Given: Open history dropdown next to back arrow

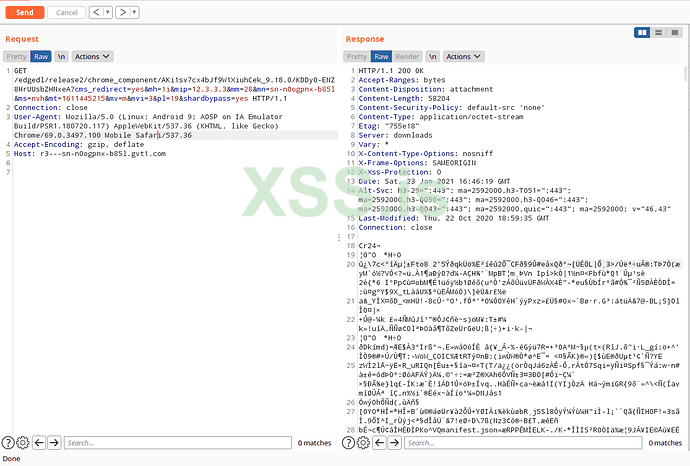Looking at the screenshot, I should point(108,12).
